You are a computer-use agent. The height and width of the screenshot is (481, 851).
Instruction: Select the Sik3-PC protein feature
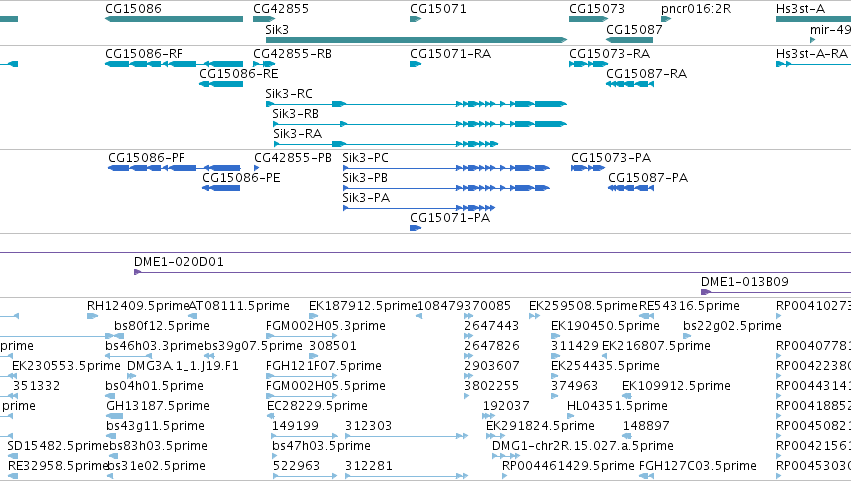coord(446,168)
